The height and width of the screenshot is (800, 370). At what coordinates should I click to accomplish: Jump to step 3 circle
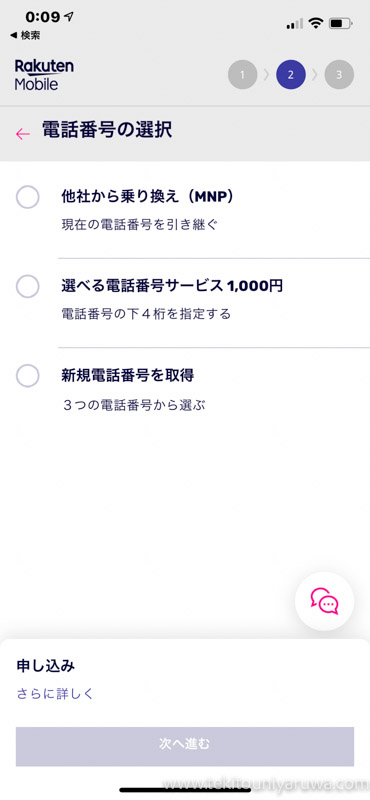pos(339,75)
